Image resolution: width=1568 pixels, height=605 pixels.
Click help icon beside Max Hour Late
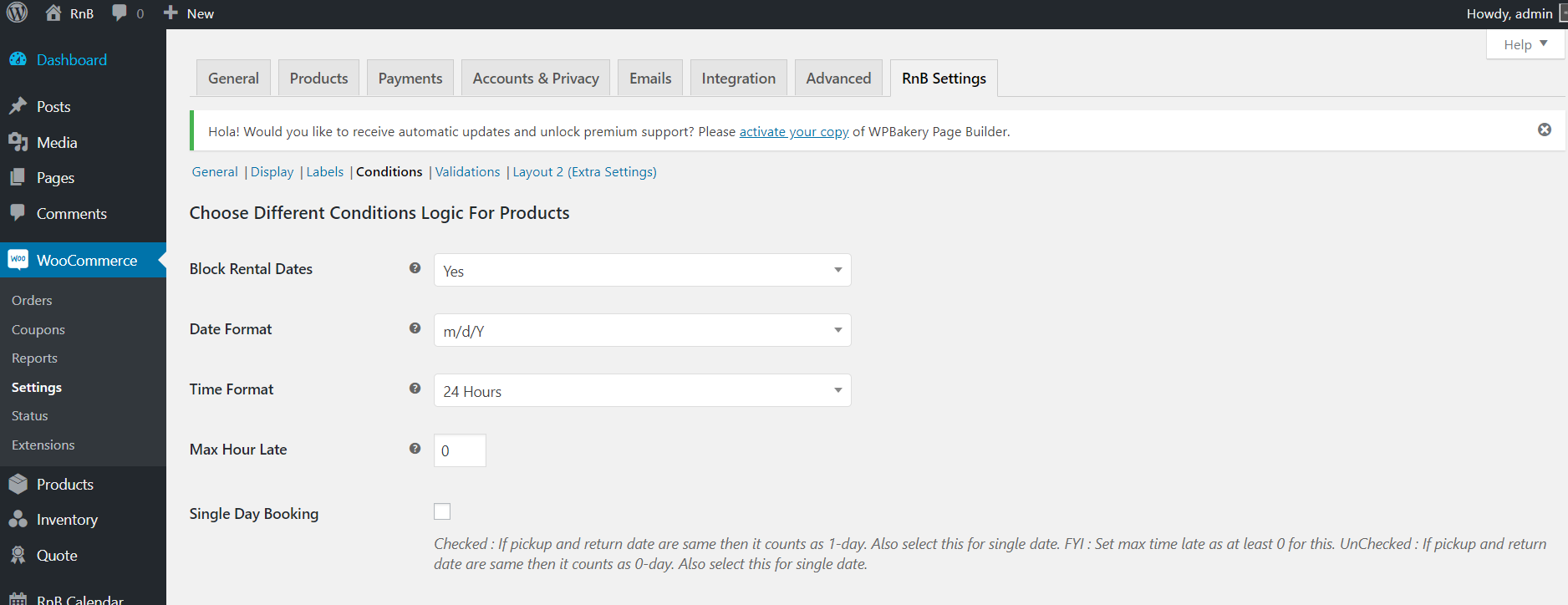[415, 449]
